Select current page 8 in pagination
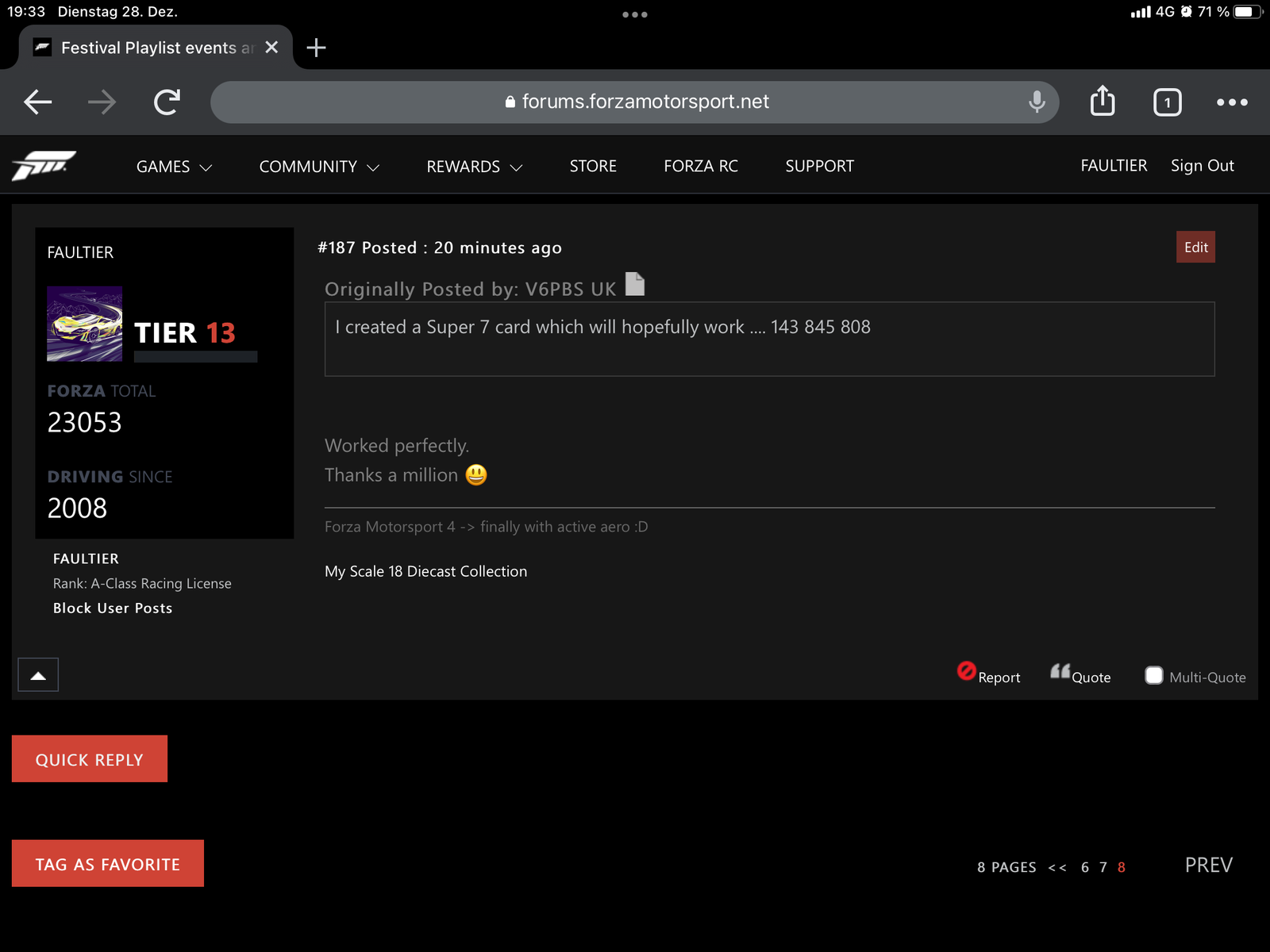Screen dimensions: 1270x952 [1122, 867]
